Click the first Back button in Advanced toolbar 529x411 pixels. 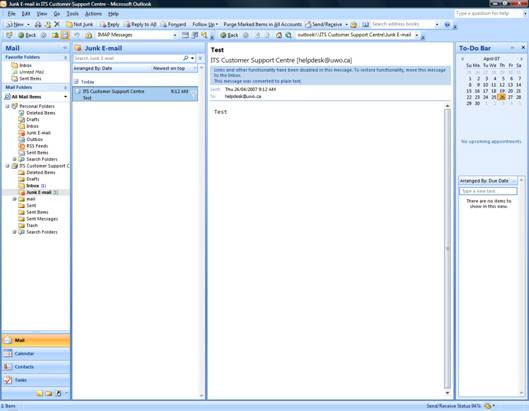[x=27, y=35]
